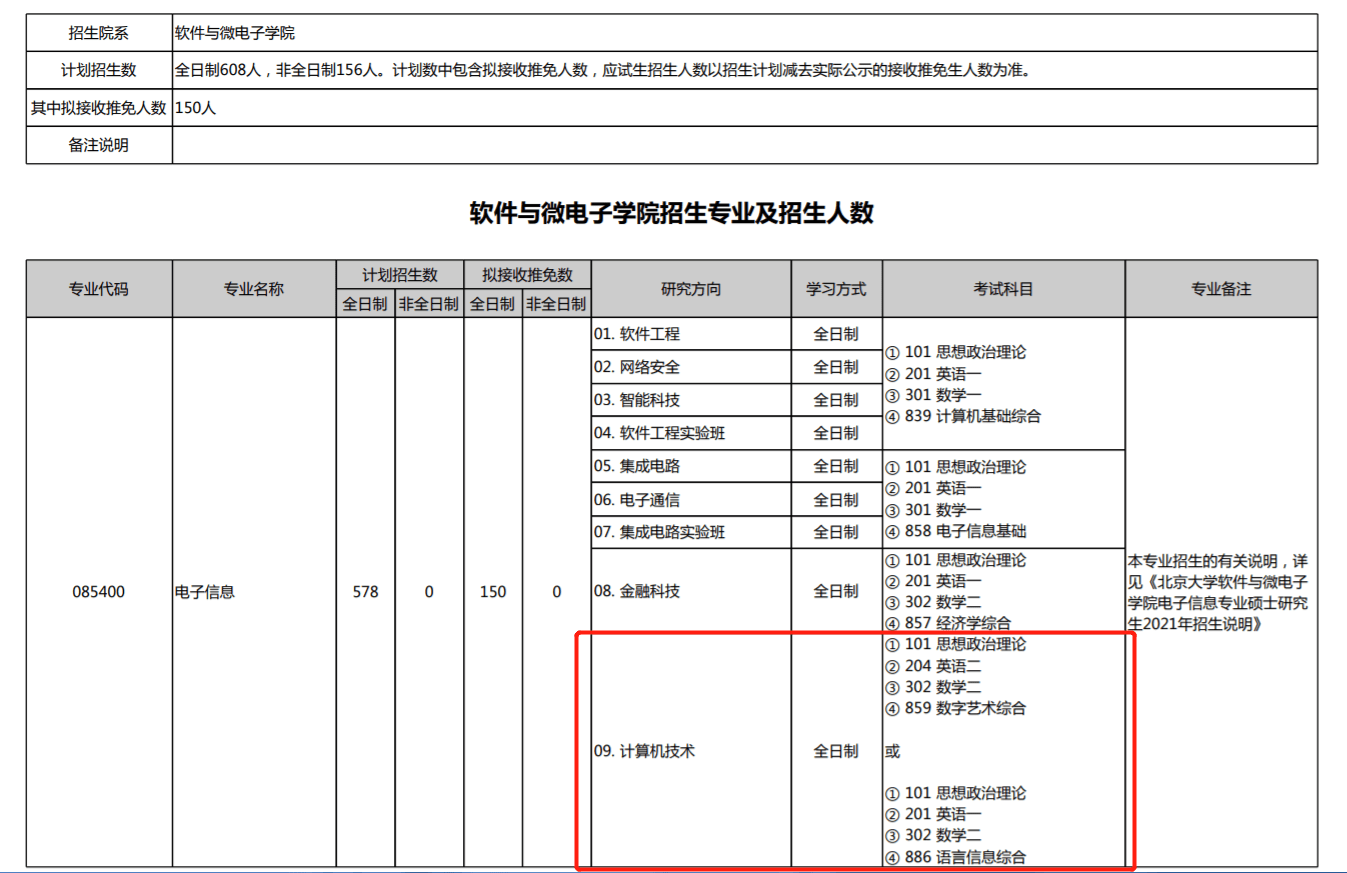Click the 计划招生数 label in the top table
The image size is (1347, 873).
[x=99, y=70]
